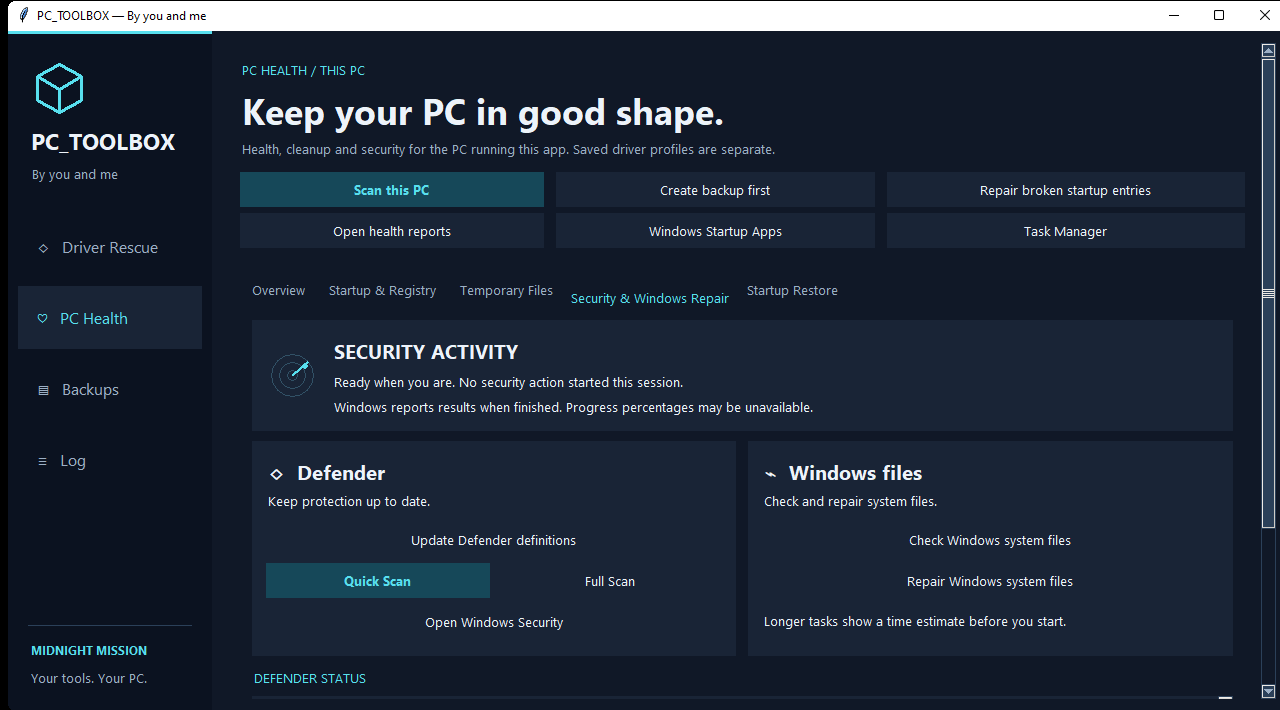The width and height of the screenshot is (1280, 710).
Task: Click the PC HEALTH / THIS PC breadcrumb
Action: click(x=303, y=71)
